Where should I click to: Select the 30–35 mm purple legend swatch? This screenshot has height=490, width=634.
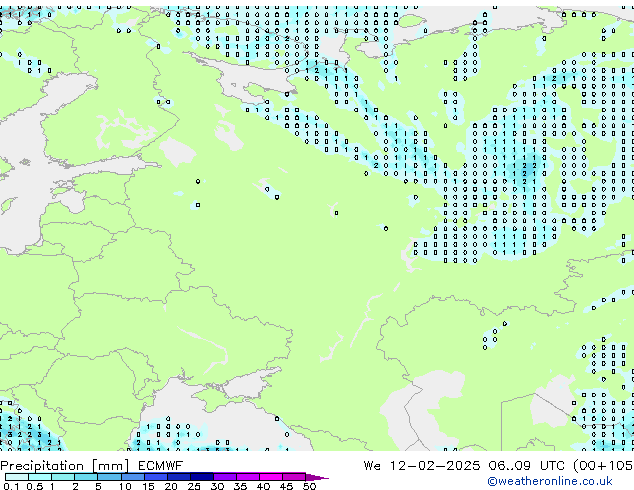225,477
